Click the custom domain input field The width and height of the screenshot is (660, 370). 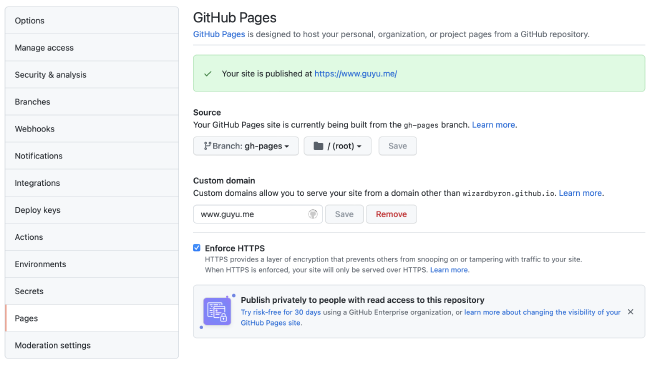click(258, 214)
